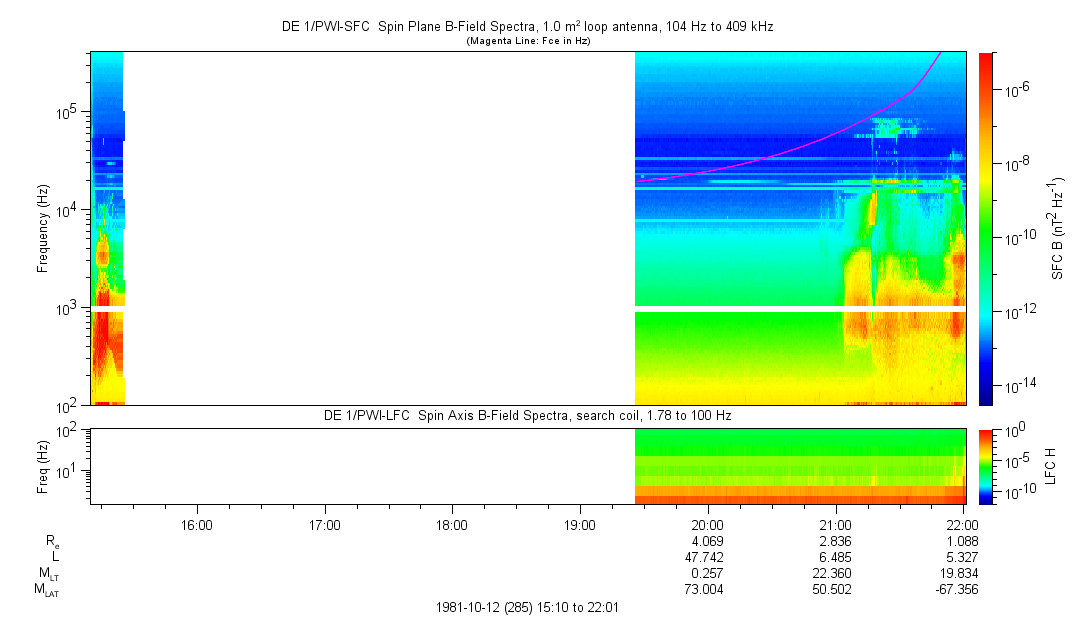Select the 22:00 time axis label
1083x620 pixels.
962,524
